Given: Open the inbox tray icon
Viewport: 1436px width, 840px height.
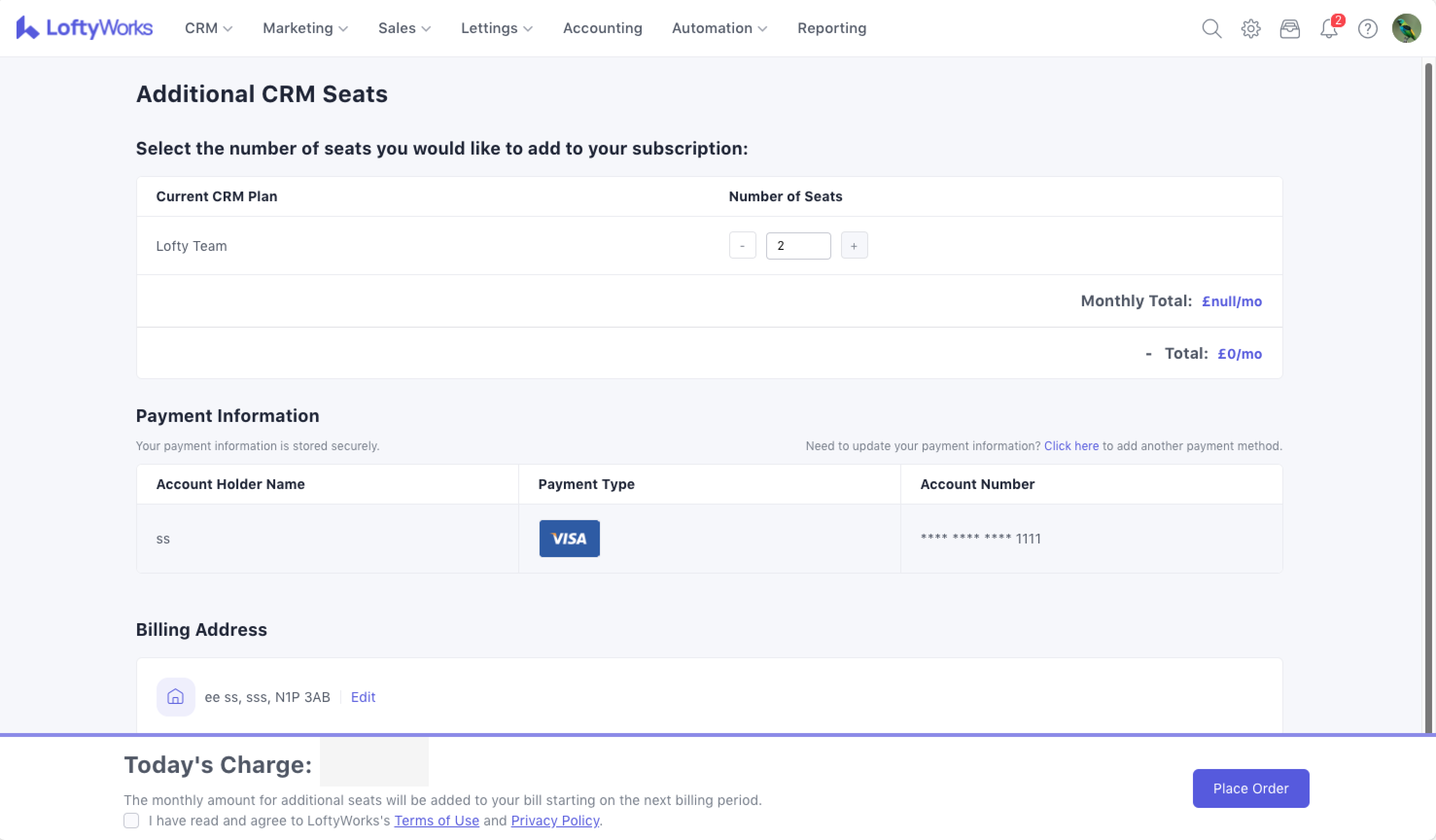Looking at the screenshot, I should [x=1290, y=29].
